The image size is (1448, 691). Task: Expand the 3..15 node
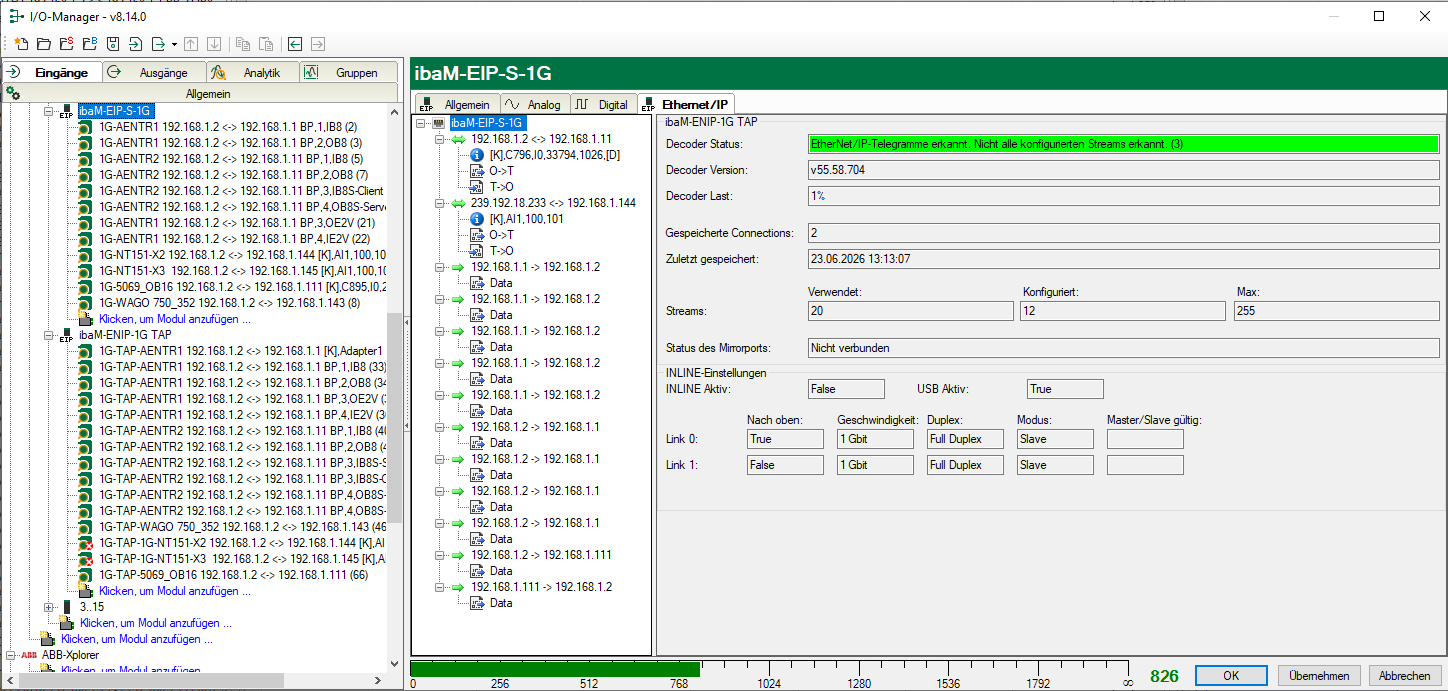pos(49,607)
